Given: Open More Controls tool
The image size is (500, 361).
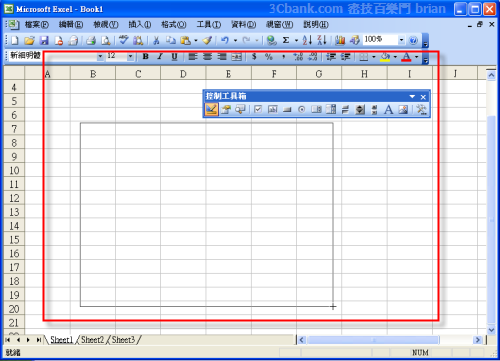Looking at the screenshot, I should pyautogui.click(x=421, y=109).
